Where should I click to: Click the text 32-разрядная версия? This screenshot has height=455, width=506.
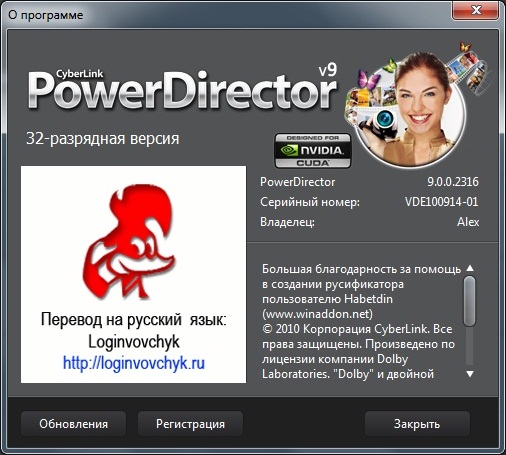103,139
